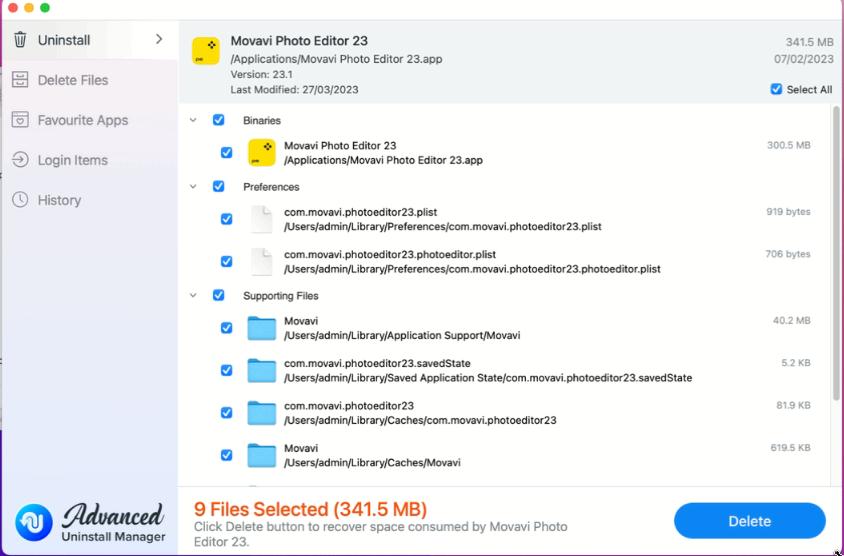844x556 pixels.
Task: Click the com.movavi.photoeditor23.plist file icon
Action: [261, 219]
